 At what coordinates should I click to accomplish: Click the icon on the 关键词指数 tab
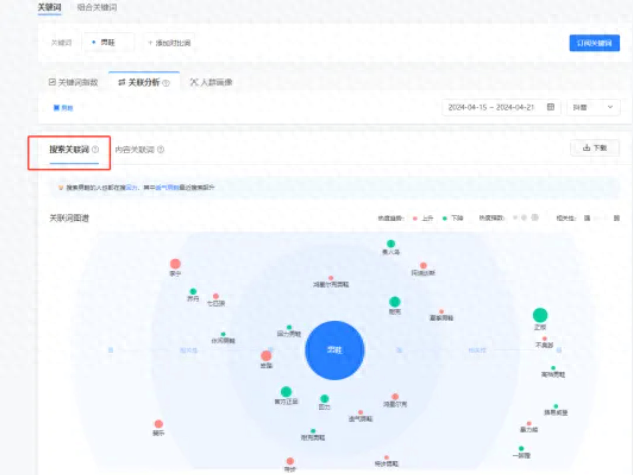coord(53,83)
